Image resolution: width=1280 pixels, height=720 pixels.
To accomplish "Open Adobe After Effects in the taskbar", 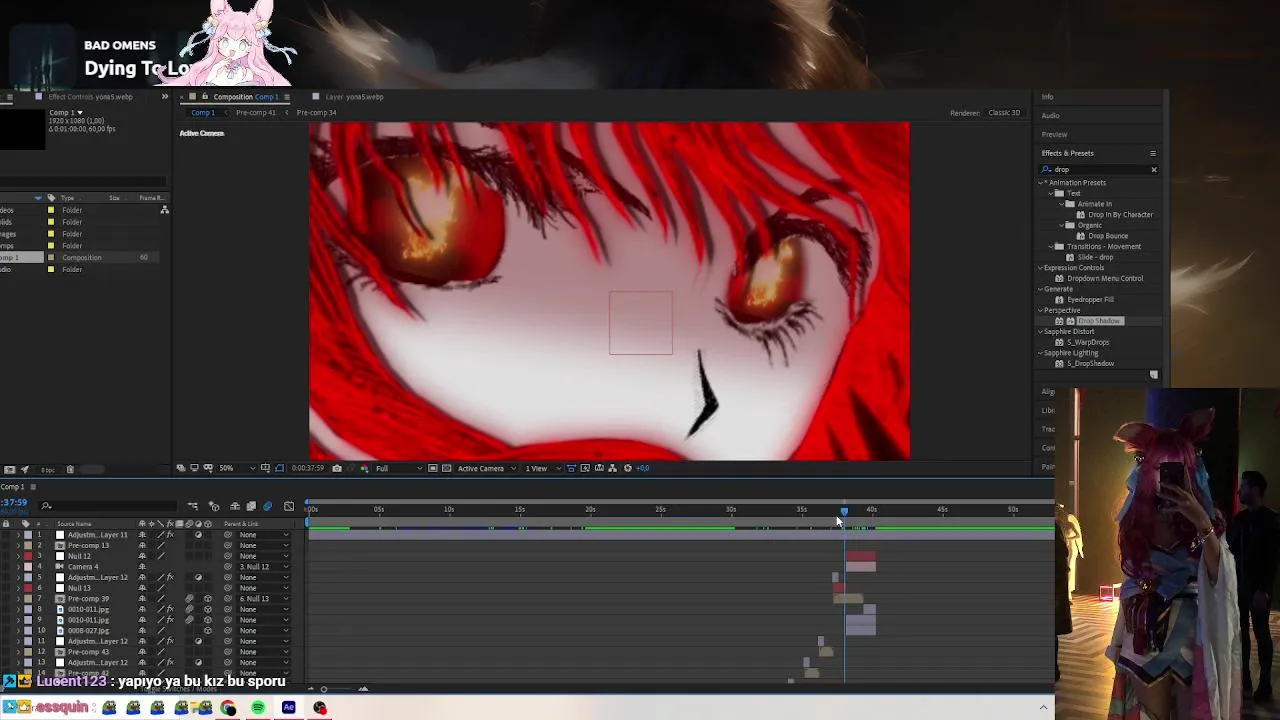I will click(x=289, y=708).
